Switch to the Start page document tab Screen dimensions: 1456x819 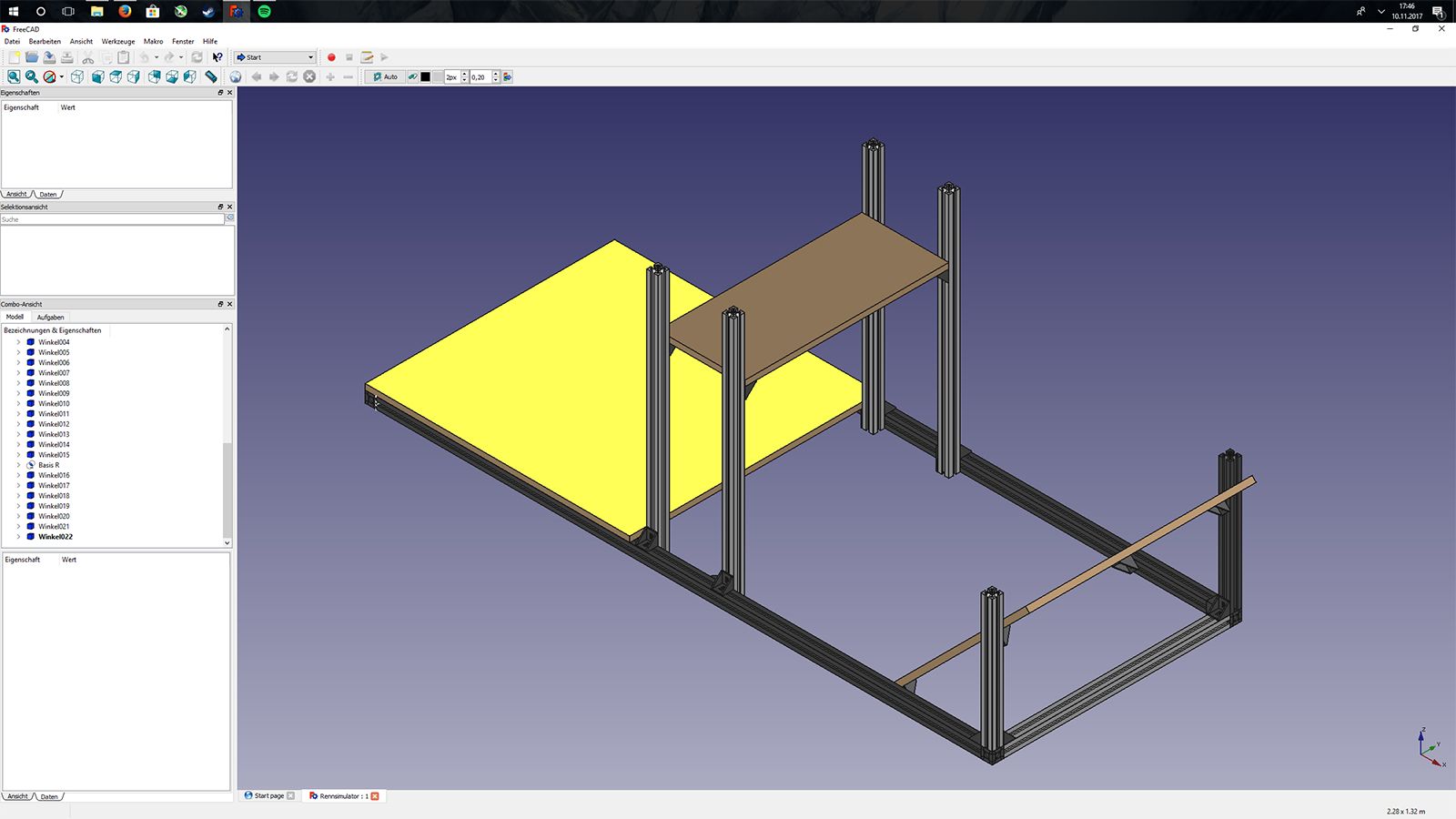click(x=269, y=795)
